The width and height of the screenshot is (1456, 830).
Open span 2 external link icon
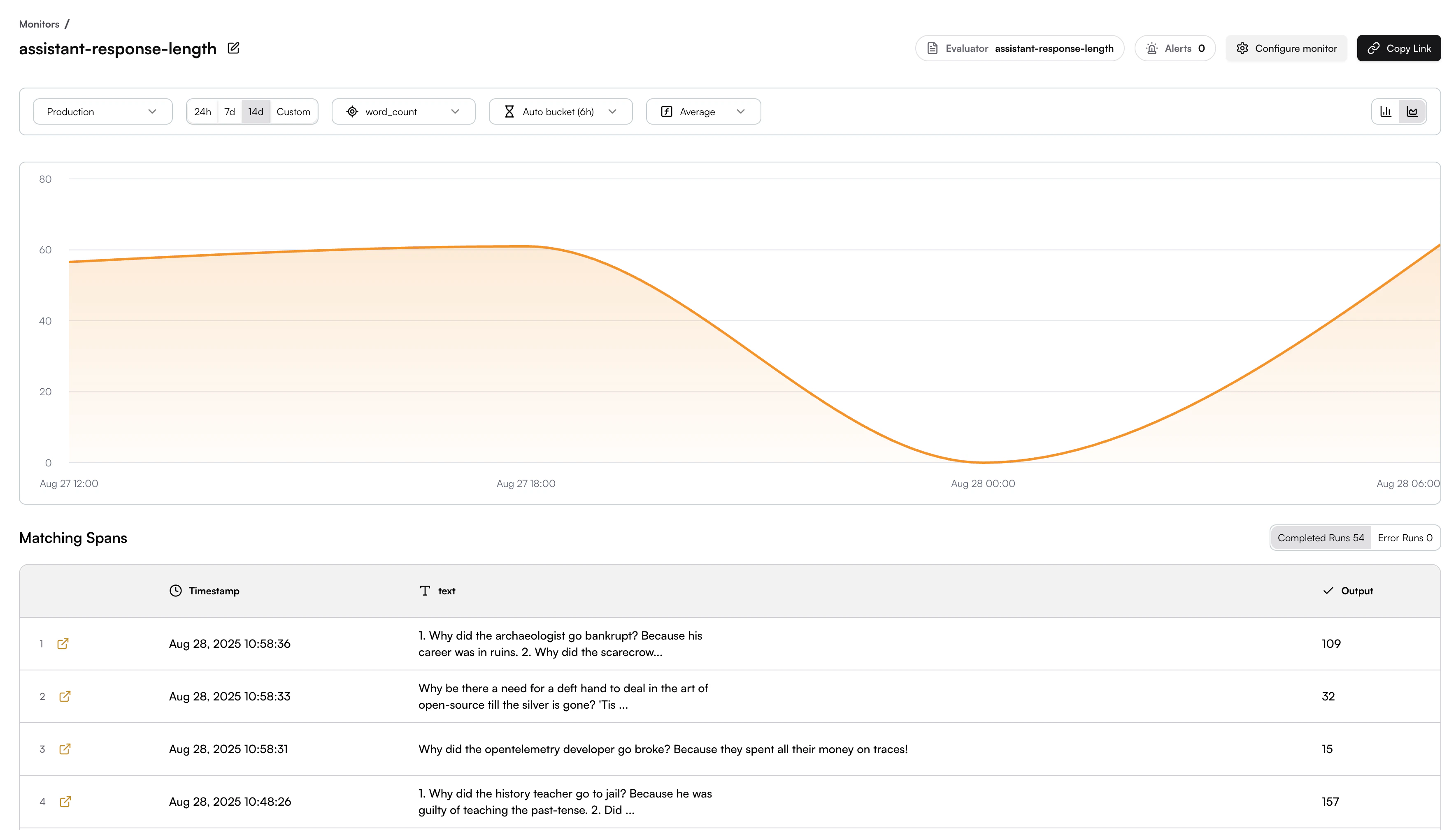[65, 696]
